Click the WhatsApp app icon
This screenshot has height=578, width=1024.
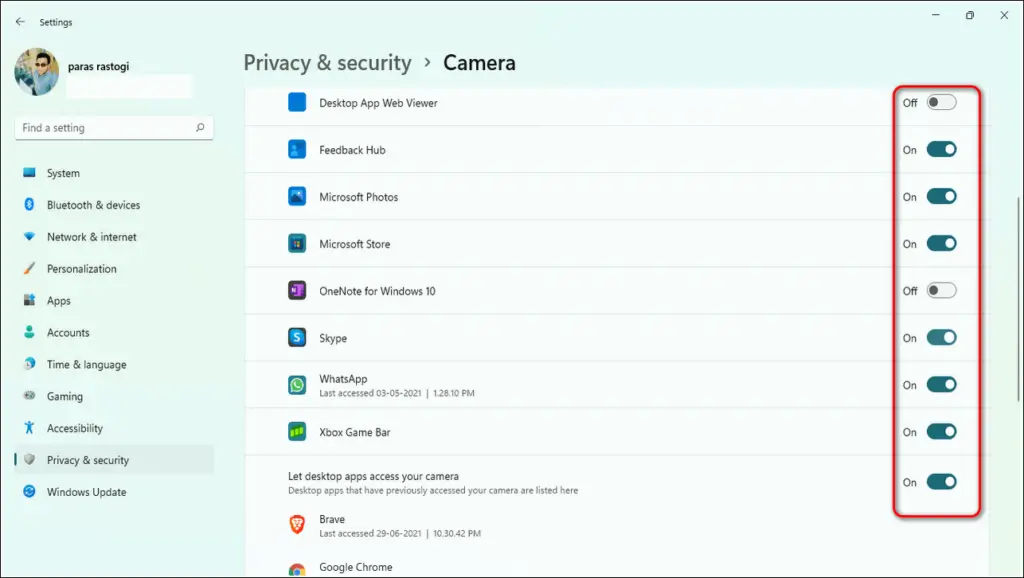click(x=297, y=384)
